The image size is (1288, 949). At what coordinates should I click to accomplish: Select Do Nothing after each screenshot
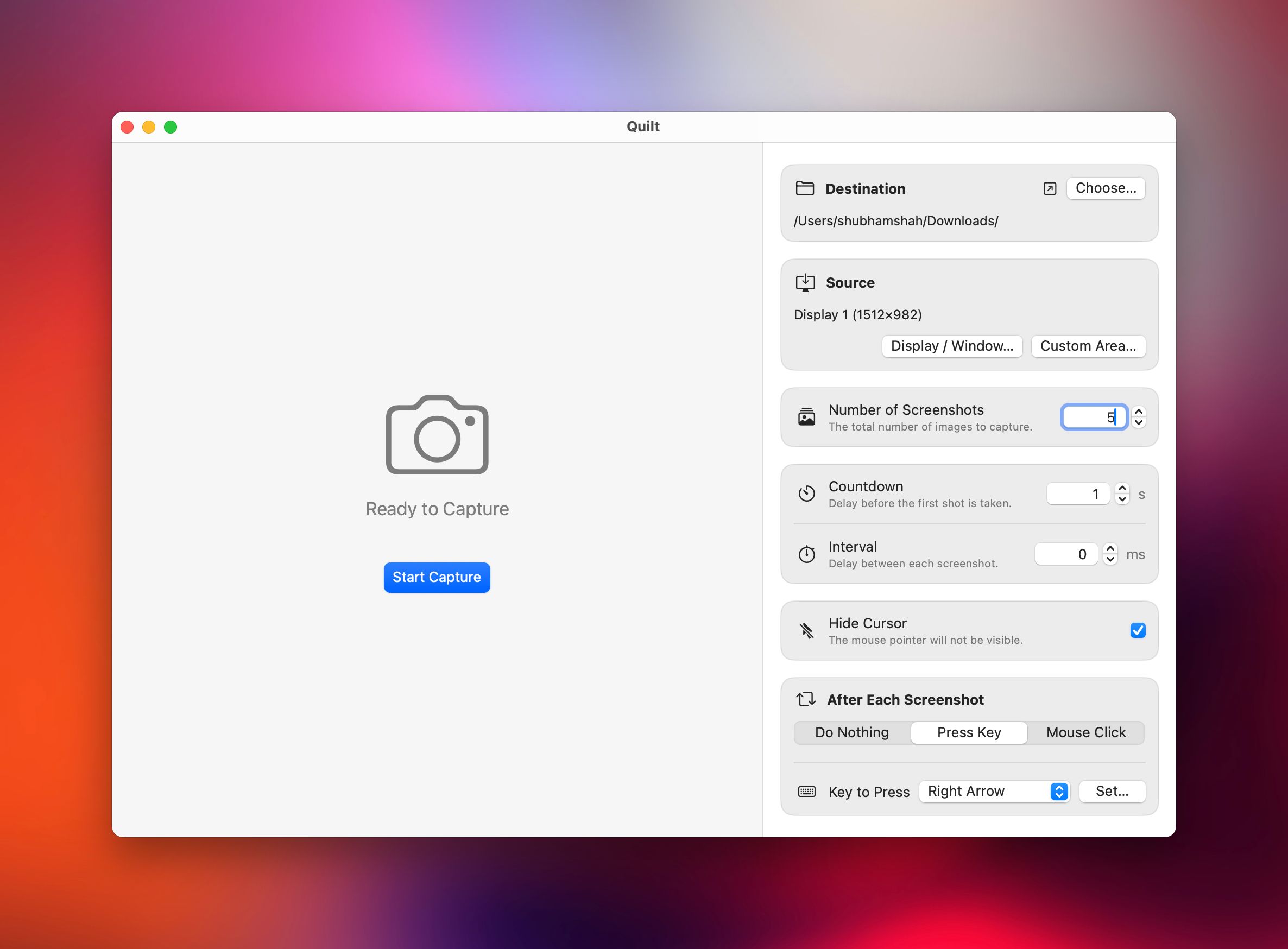pyautogui.click(x=851, y=732)
